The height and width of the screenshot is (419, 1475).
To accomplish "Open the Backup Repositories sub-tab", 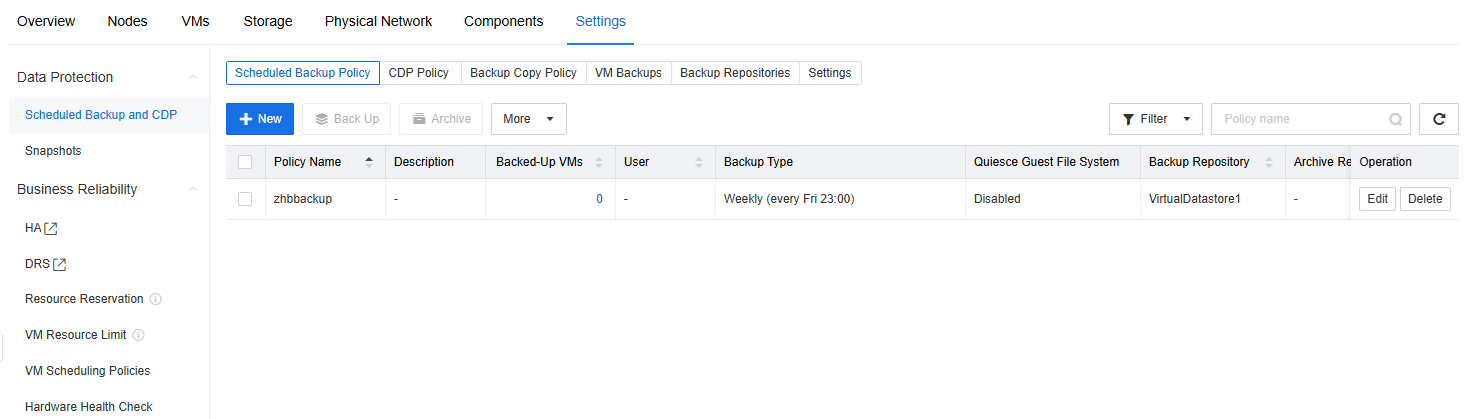I will click(735, 73).
